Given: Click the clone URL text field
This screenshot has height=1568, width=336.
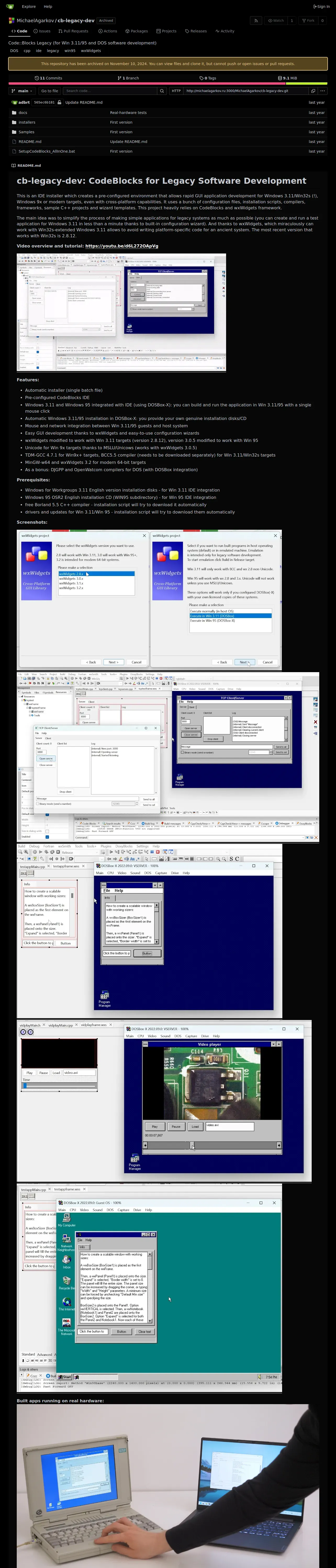Looking at the screenshot, I should (246, 91).
